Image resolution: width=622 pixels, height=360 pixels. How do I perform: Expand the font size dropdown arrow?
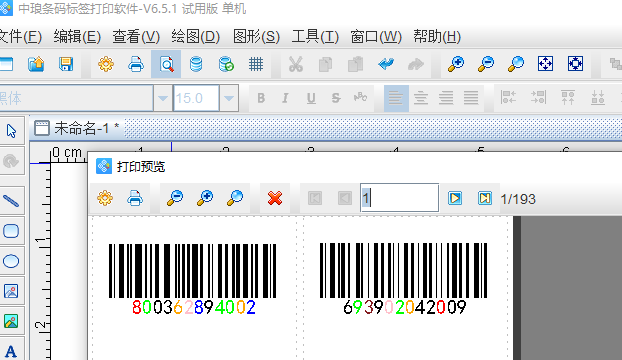click(x=229, y=98)
